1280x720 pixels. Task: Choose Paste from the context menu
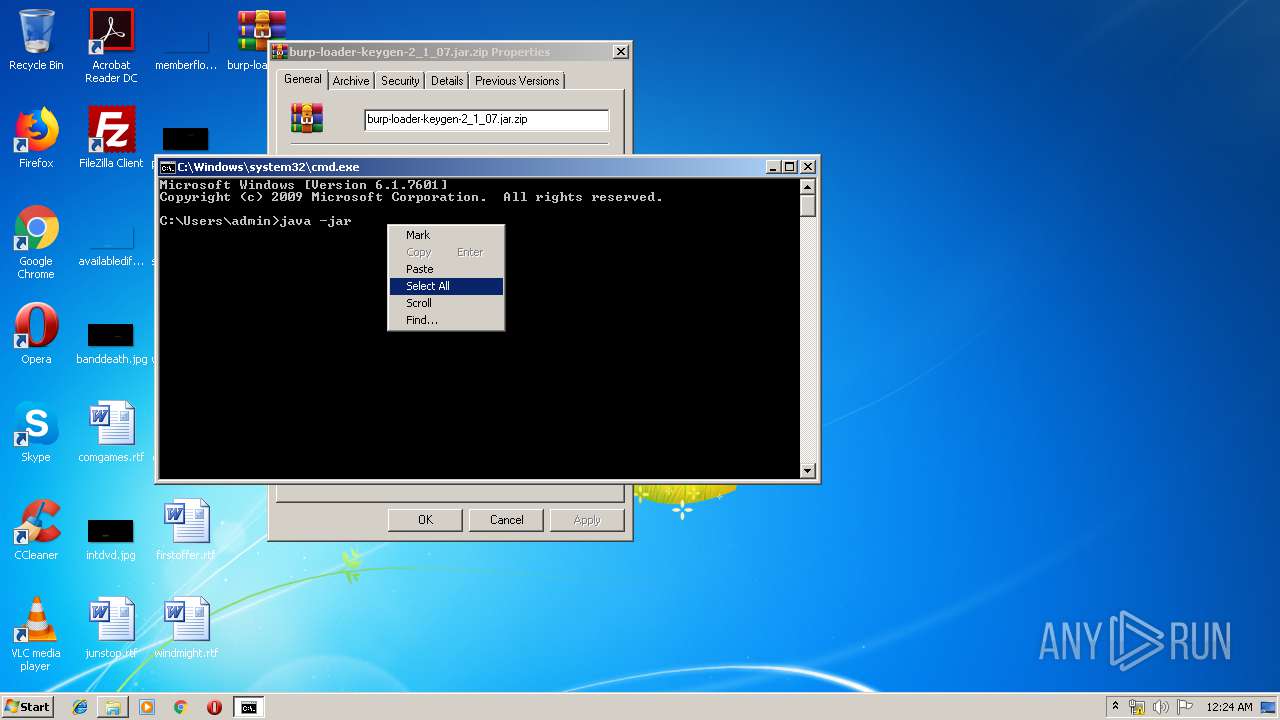[x=446, y=269]
